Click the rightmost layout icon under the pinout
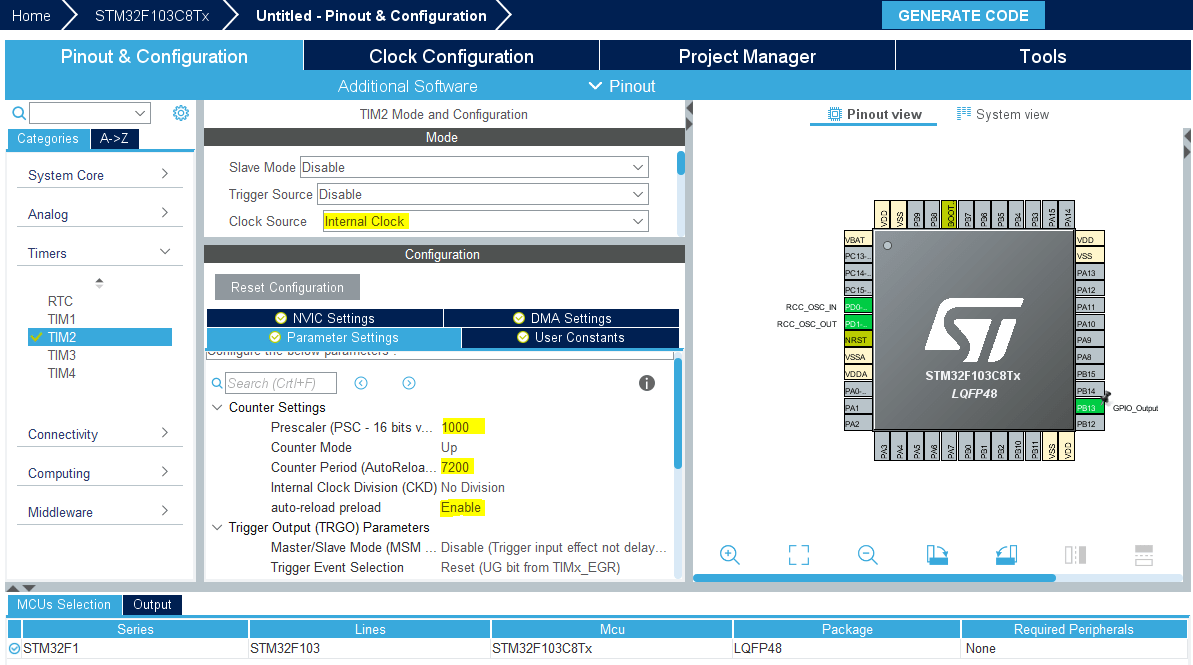The image size is (1193, 665). 1144,555
